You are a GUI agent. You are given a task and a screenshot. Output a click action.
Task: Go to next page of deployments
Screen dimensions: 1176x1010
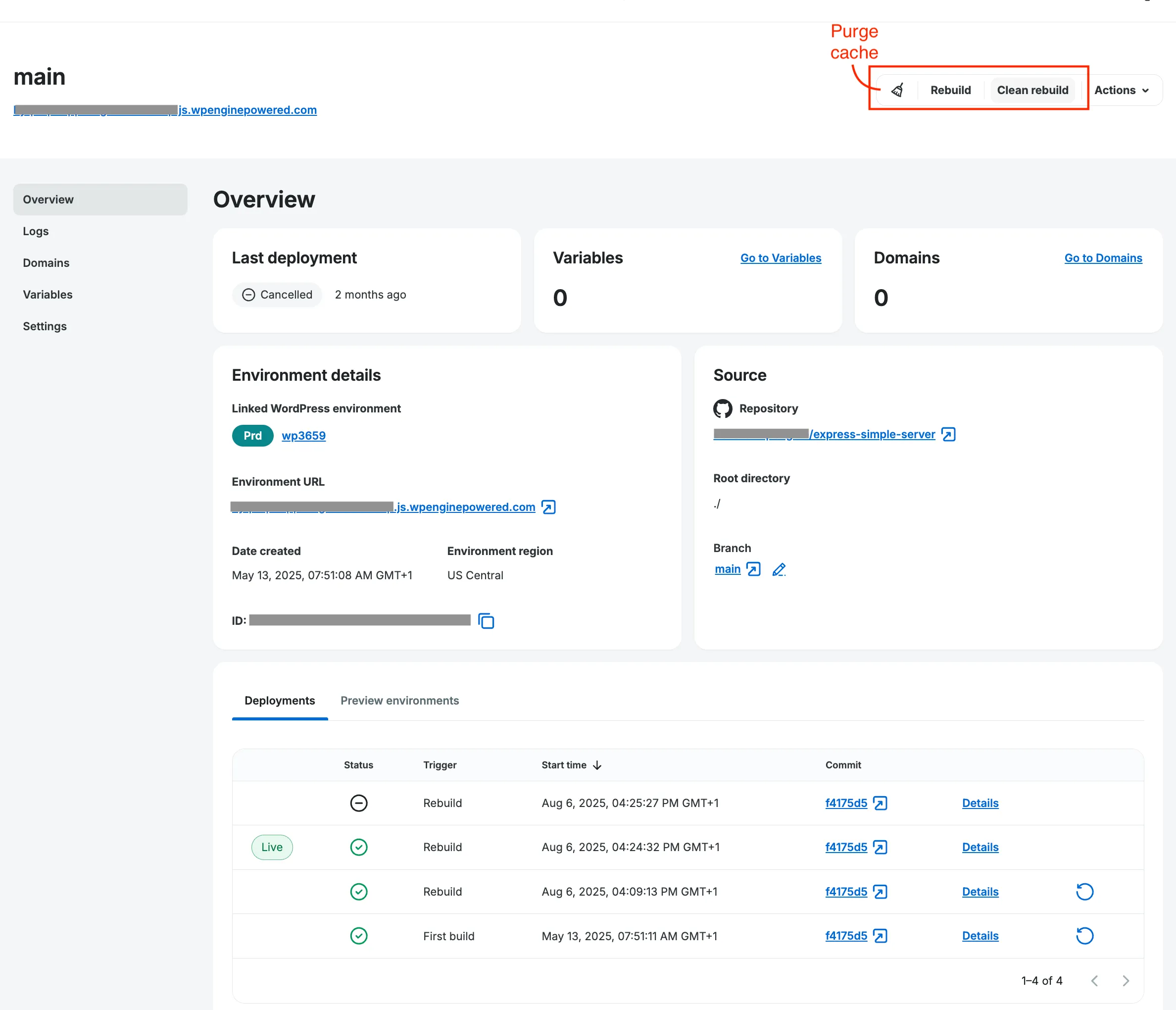[1126, 980]
